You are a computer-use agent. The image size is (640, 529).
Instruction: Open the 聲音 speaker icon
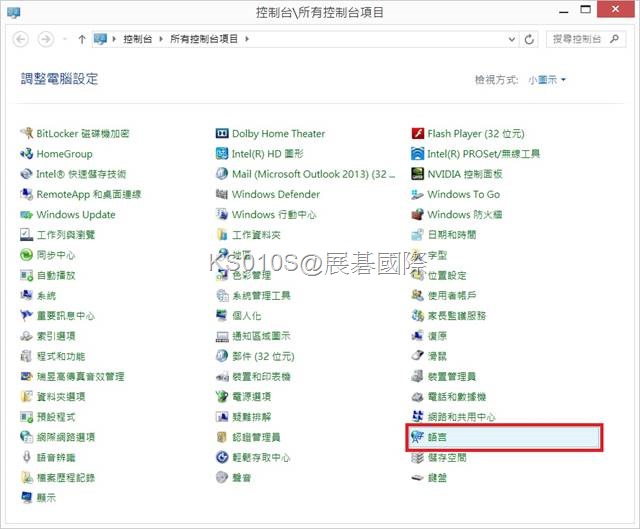pyautogui.click(x=222, y=477)
